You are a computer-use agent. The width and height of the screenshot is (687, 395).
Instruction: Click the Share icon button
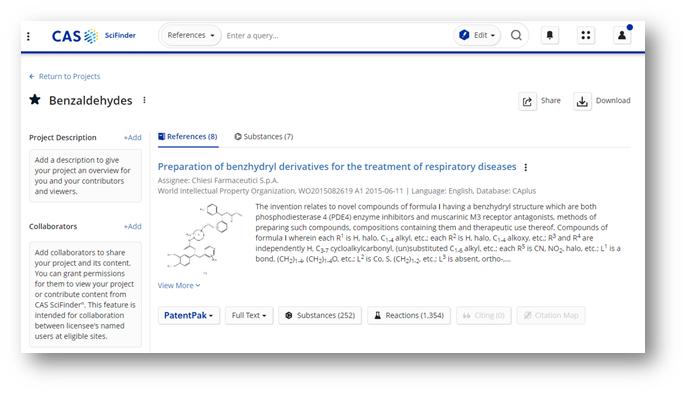click(527, 101)
